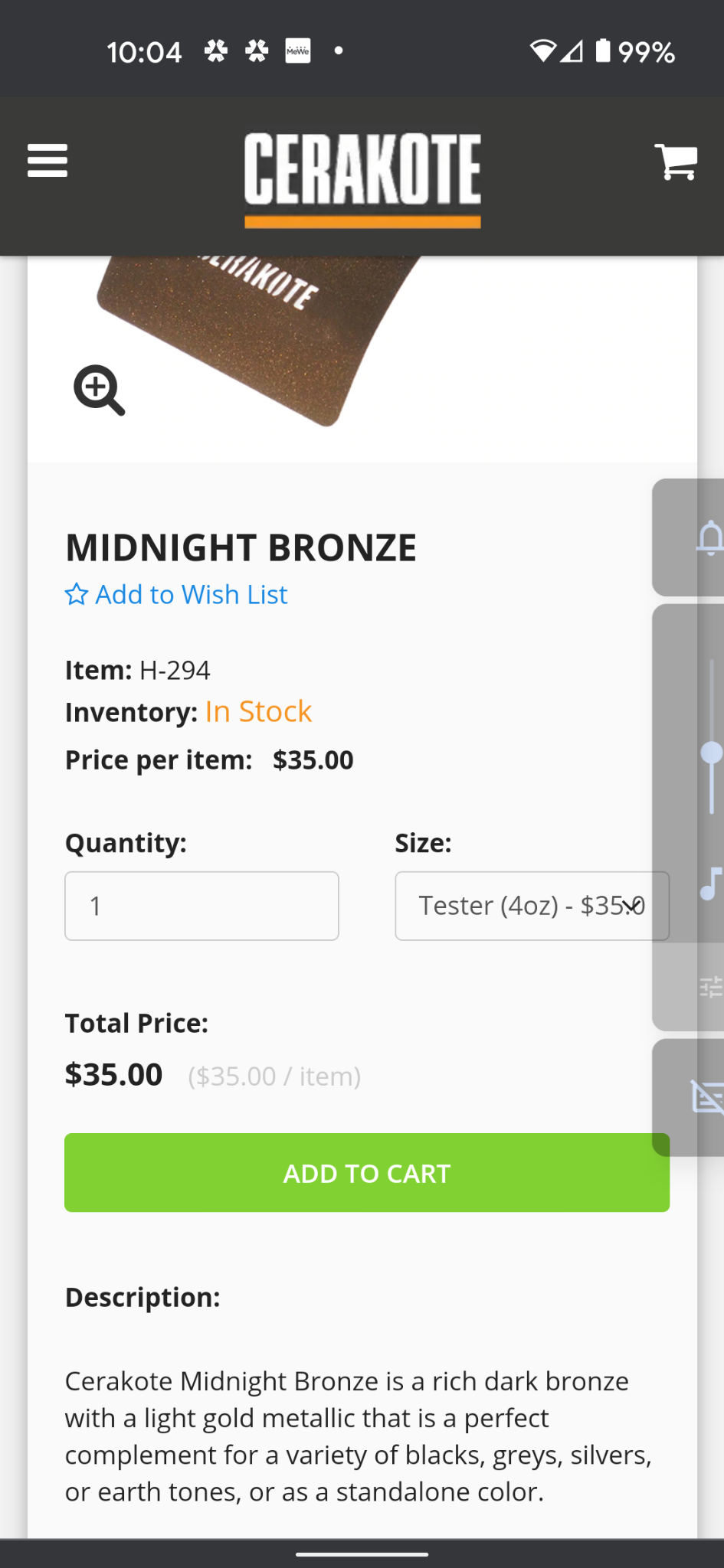This screenshot has height=1568, width=724.
Task: Expand the Size dropdown showing Tester (4oz)
Action: click(532, 906)
